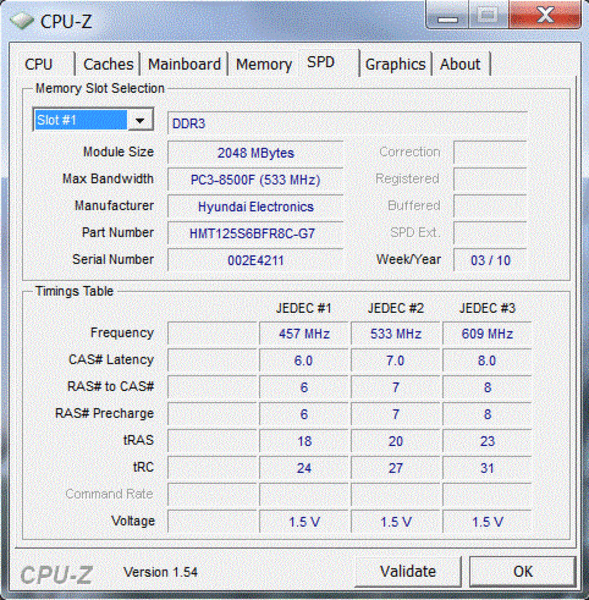589x600 pixels.
Task: Expand the Slot #1 dropdown arrow
Action: 140,121
